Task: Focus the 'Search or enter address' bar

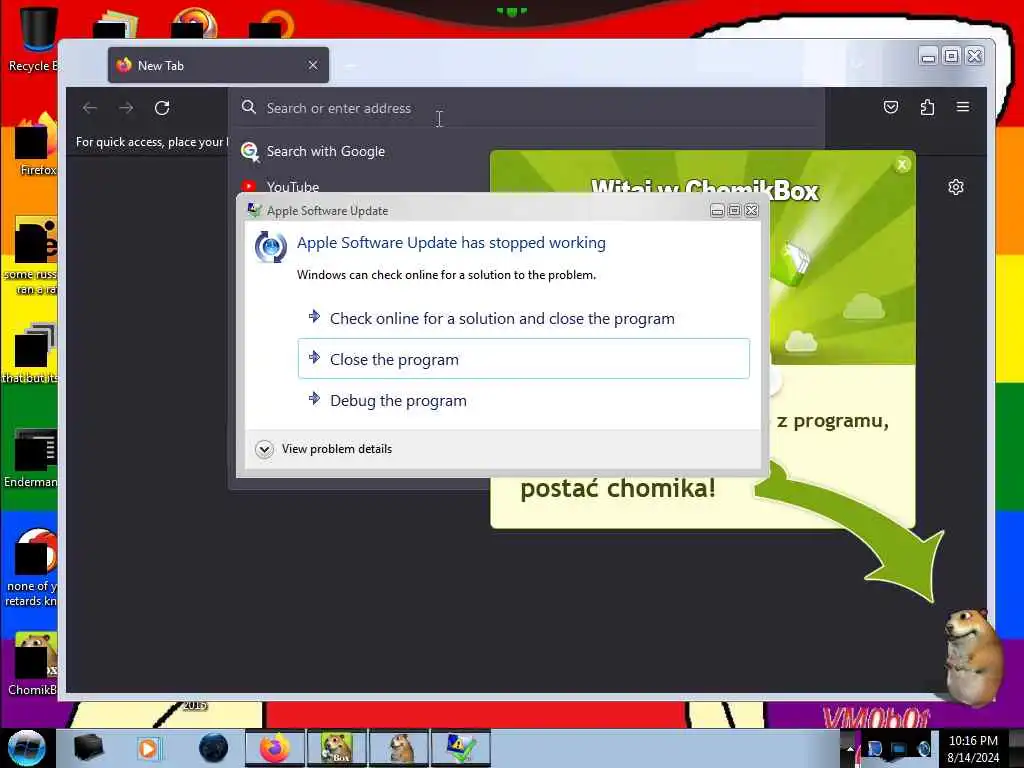Action: coord(526,108)
